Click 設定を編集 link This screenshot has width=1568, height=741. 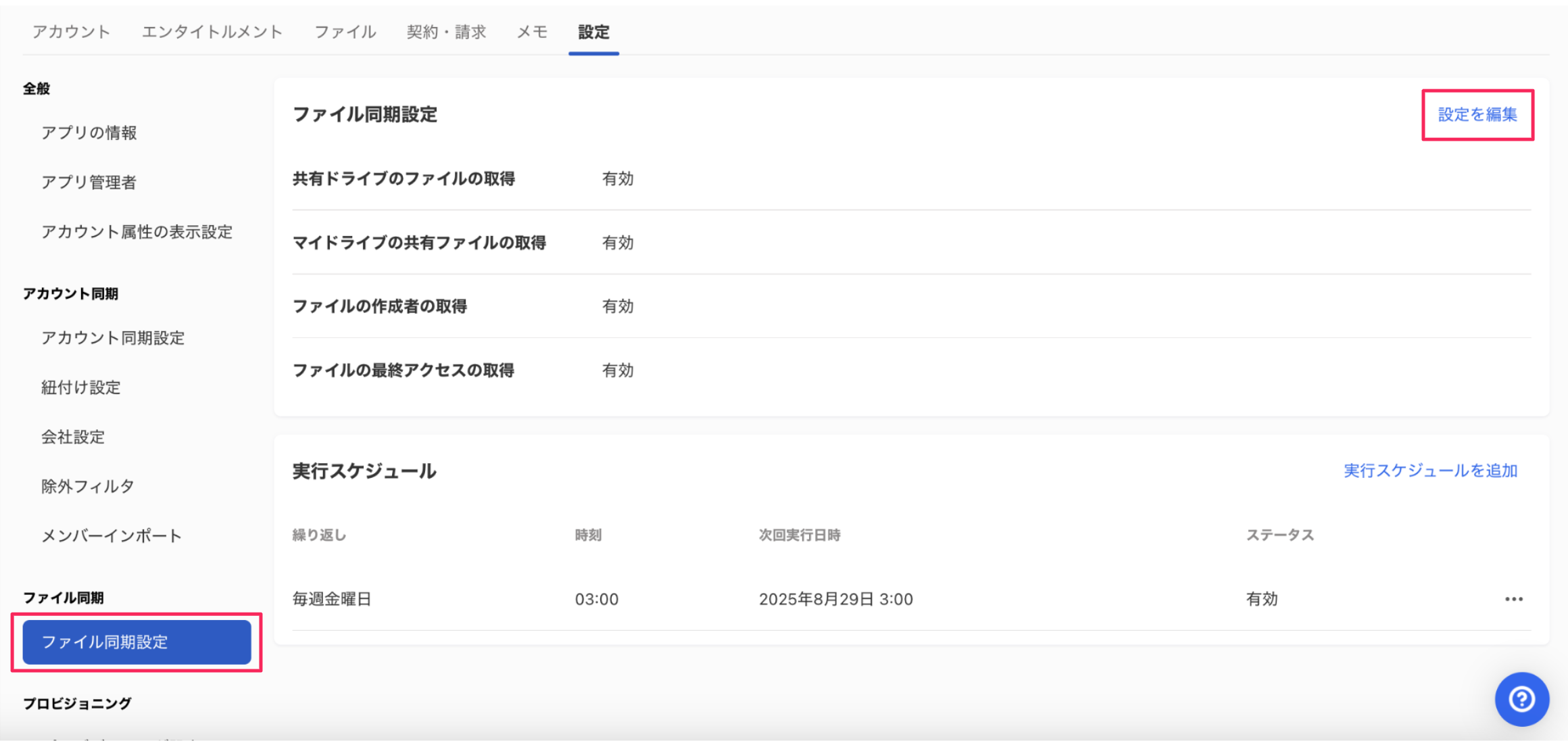[1477, 114]
